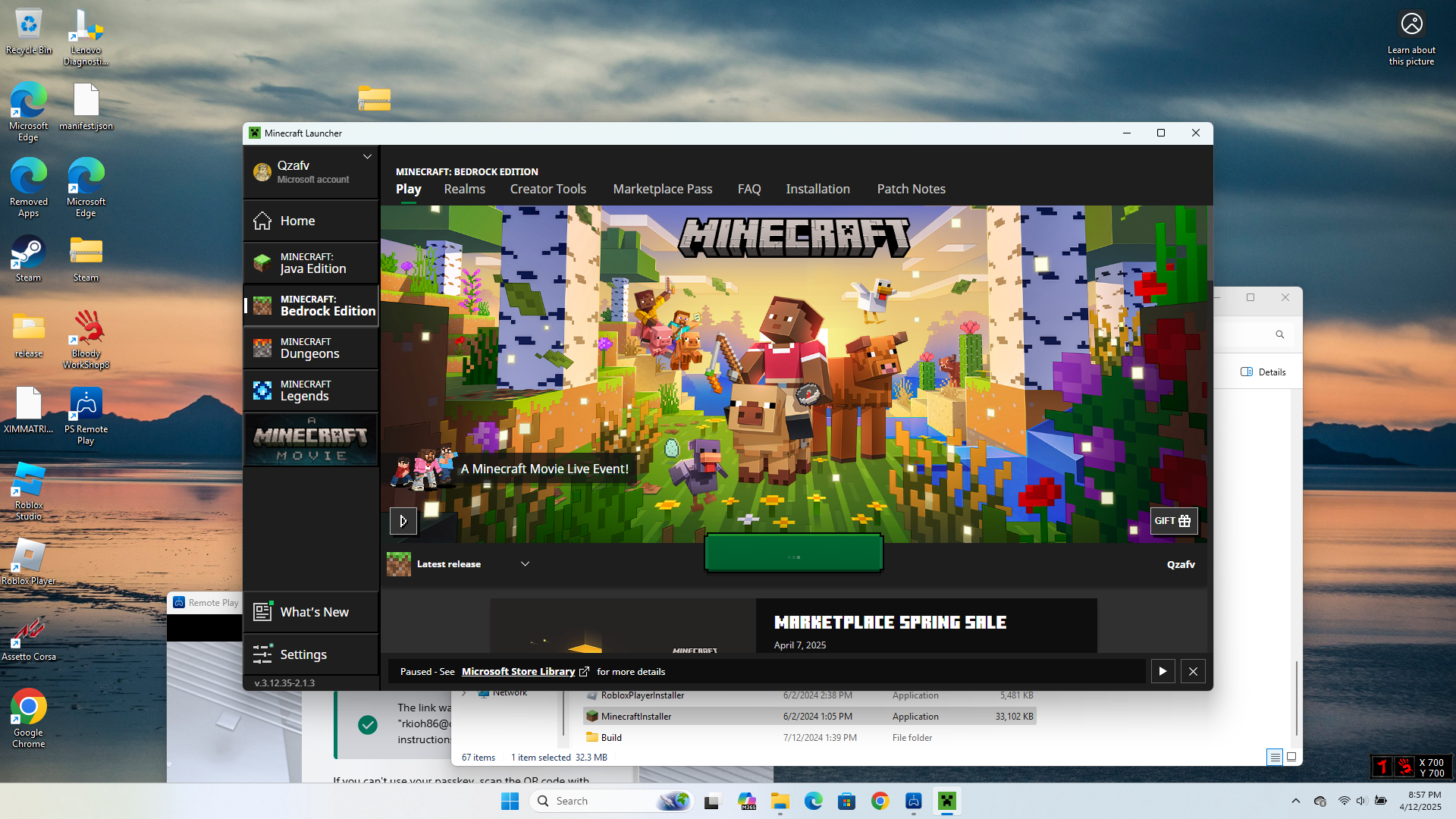Open What's New in launcher sidebar

click(311, 612)
